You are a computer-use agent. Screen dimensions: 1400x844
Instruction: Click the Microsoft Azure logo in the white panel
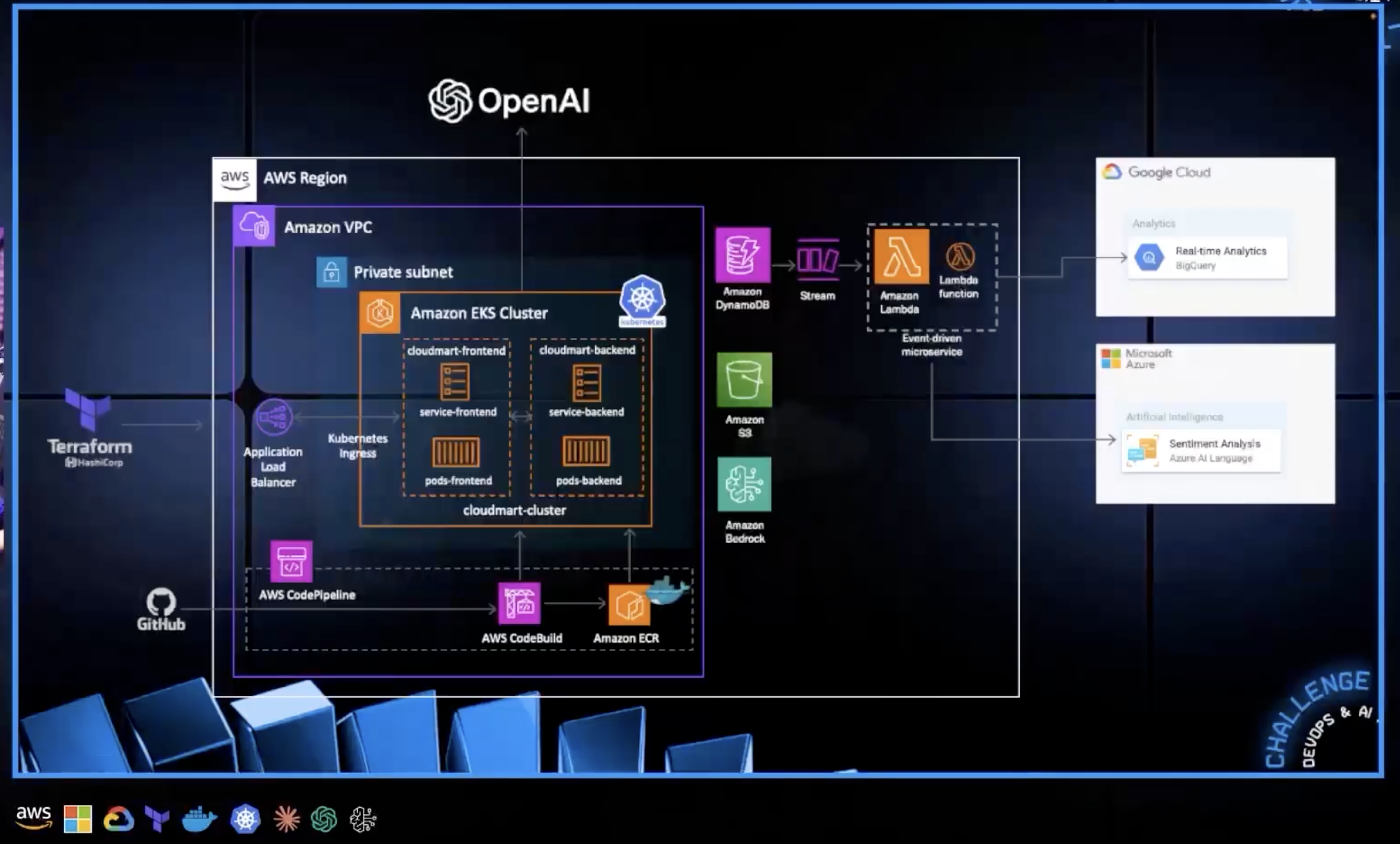1137,358
